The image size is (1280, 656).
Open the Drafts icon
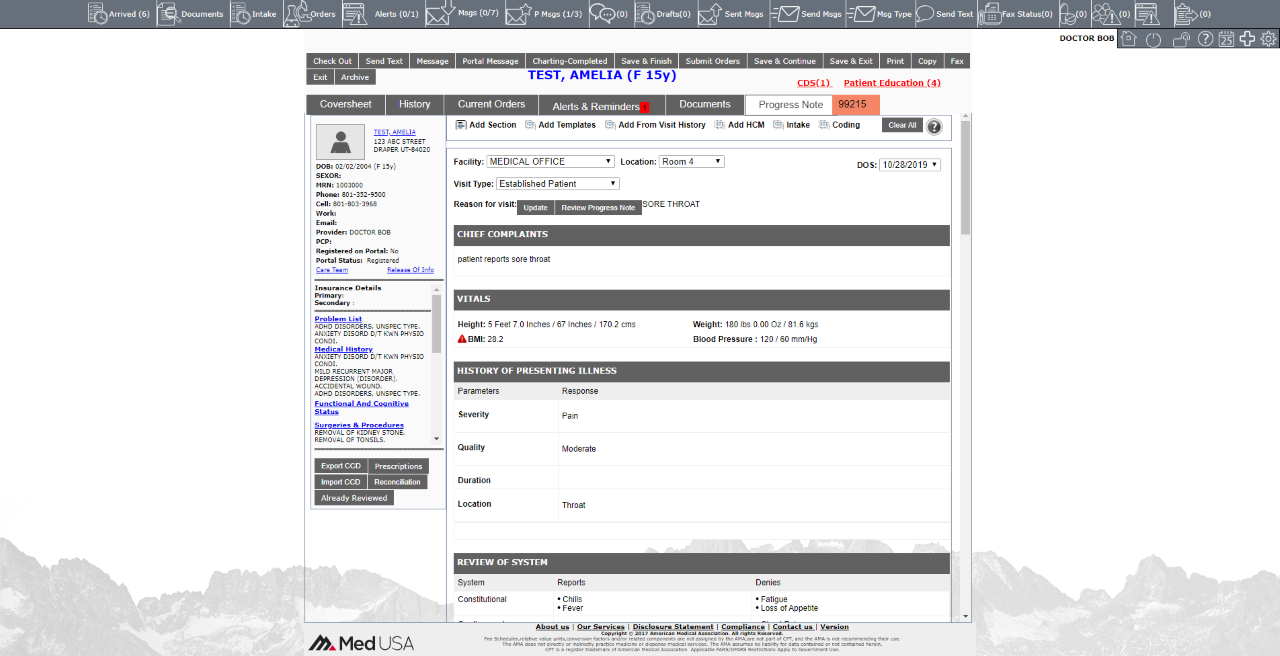coord(655,14)
